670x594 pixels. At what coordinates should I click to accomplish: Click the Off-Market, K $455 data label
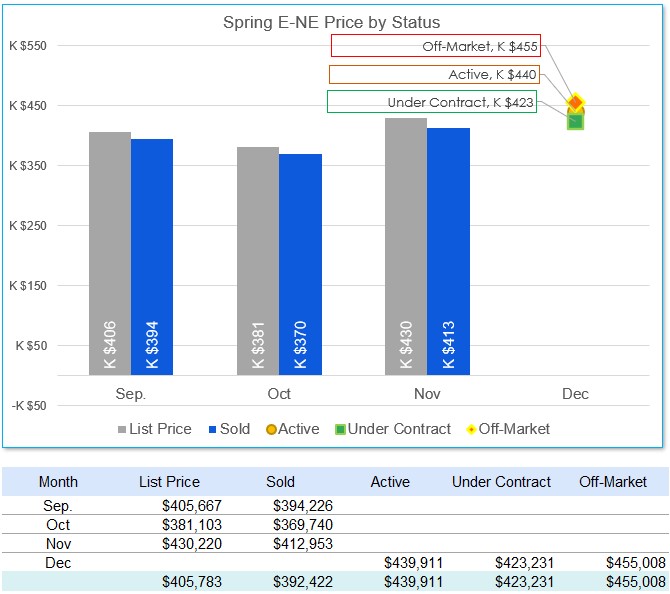click(436, 46)
